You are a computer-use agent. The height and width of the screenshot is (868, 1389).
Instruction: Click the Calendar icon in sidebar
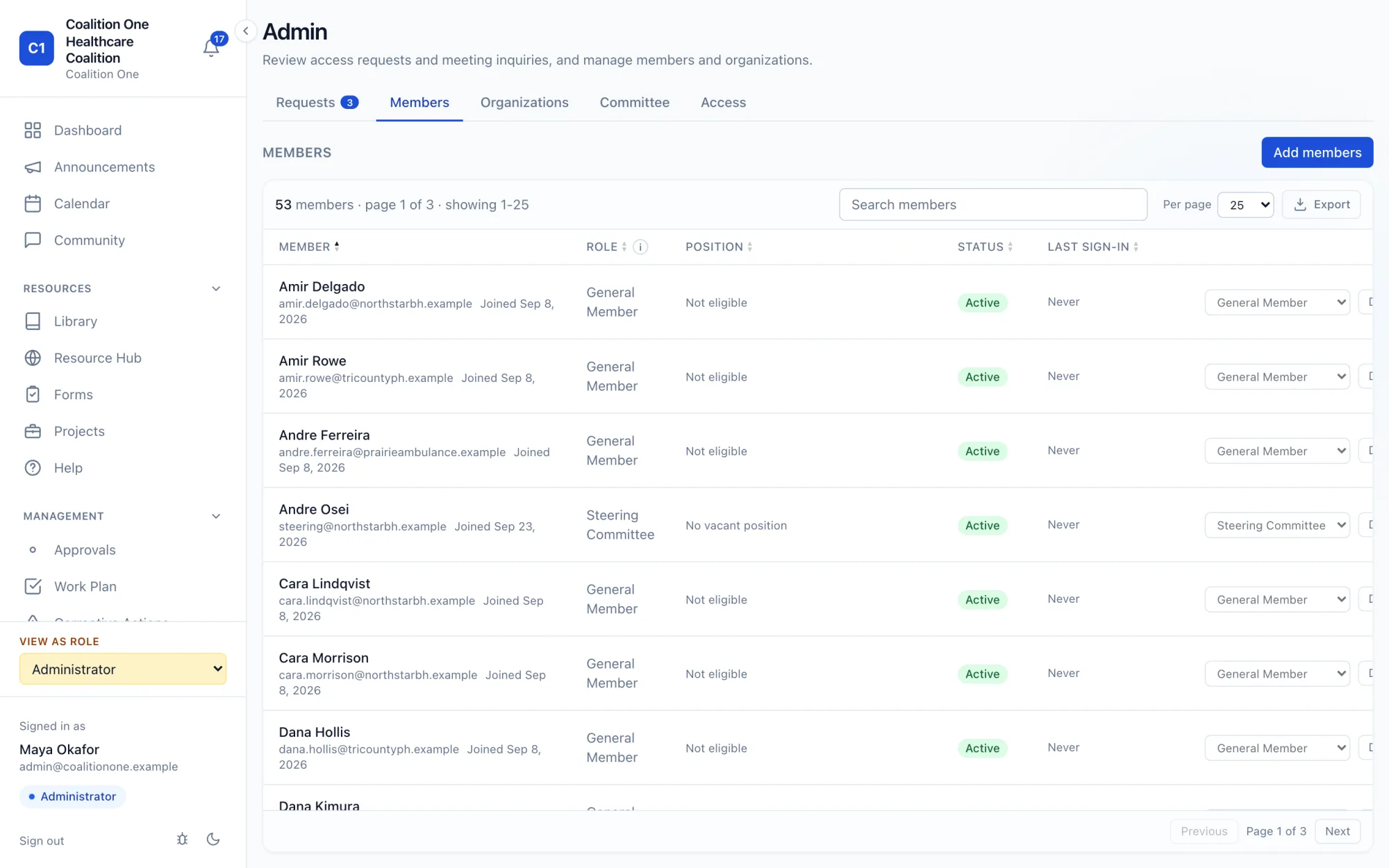coord(33,204)
